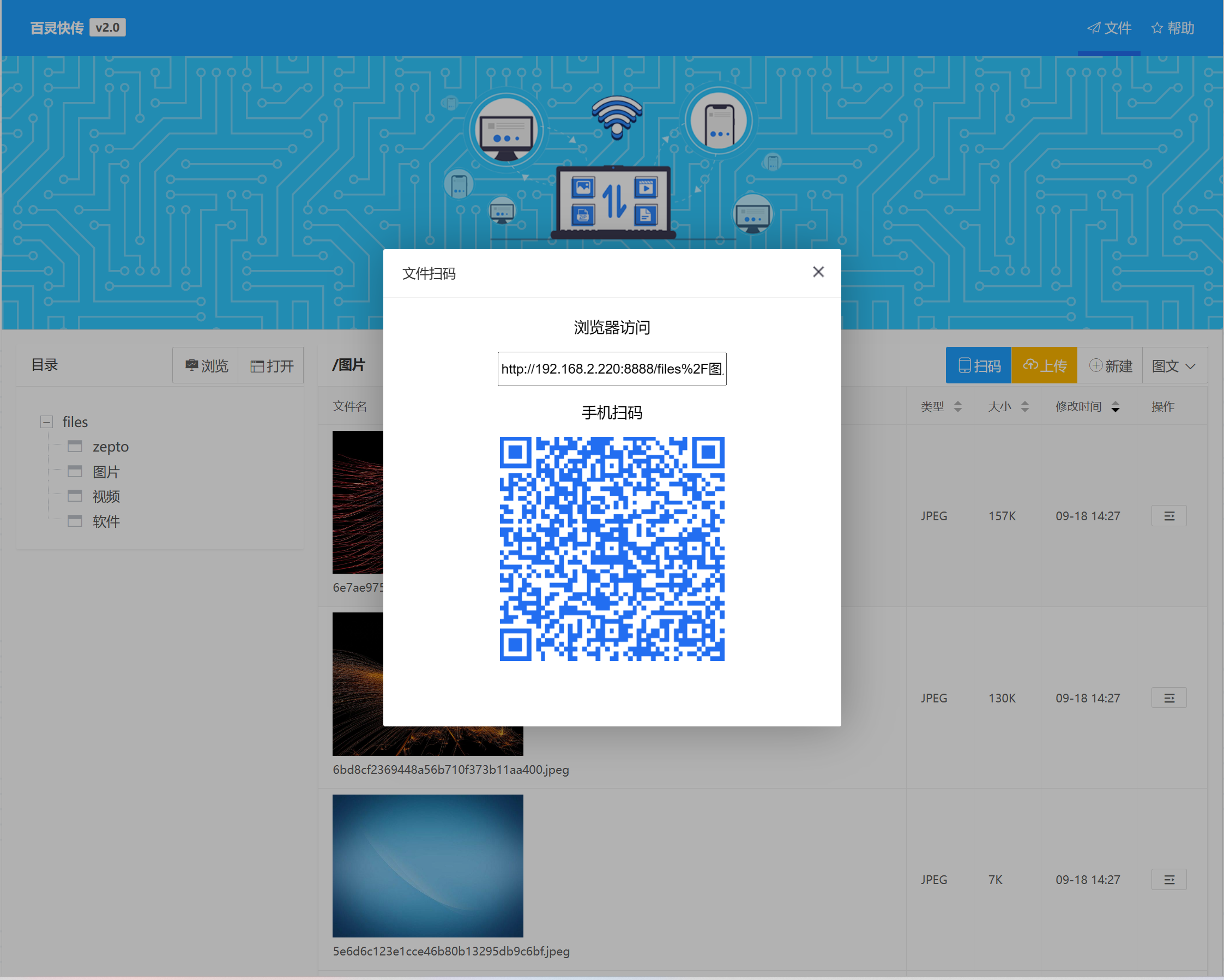Screen dimensions: 1224x980
Task: Click the 浏览 browse button
Action: 206,365
